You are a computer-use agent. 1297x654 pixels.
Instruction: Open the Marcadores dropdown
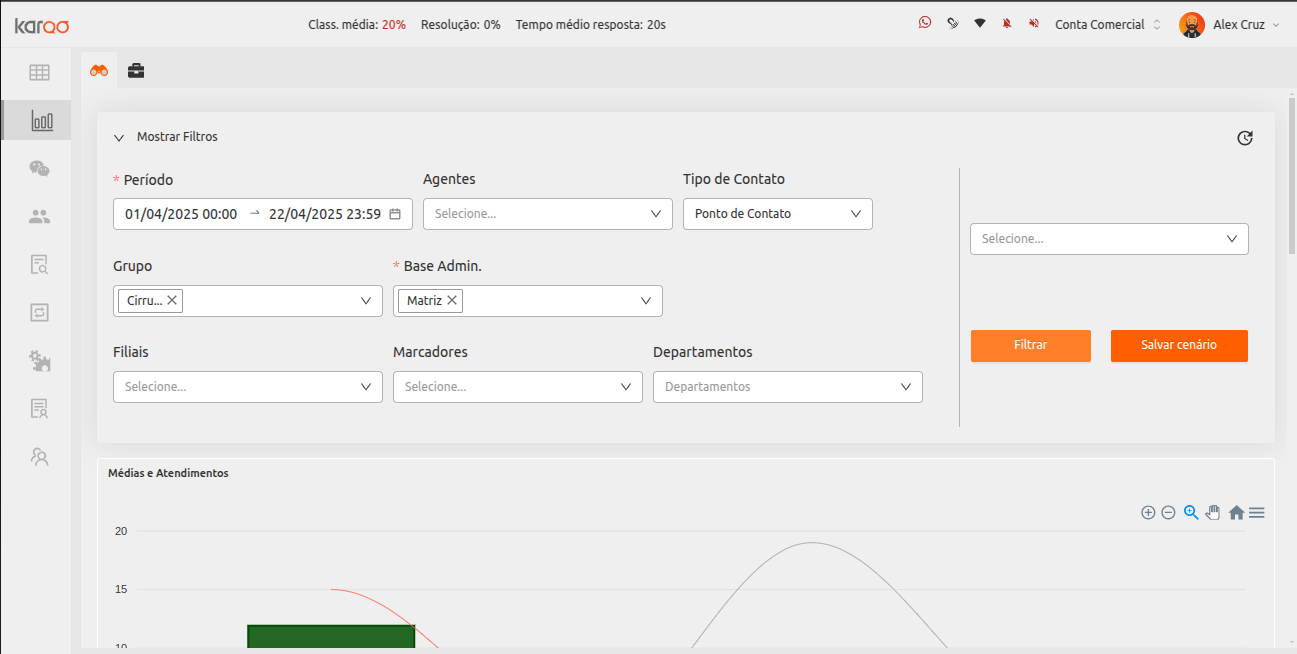tap(518, 387)
